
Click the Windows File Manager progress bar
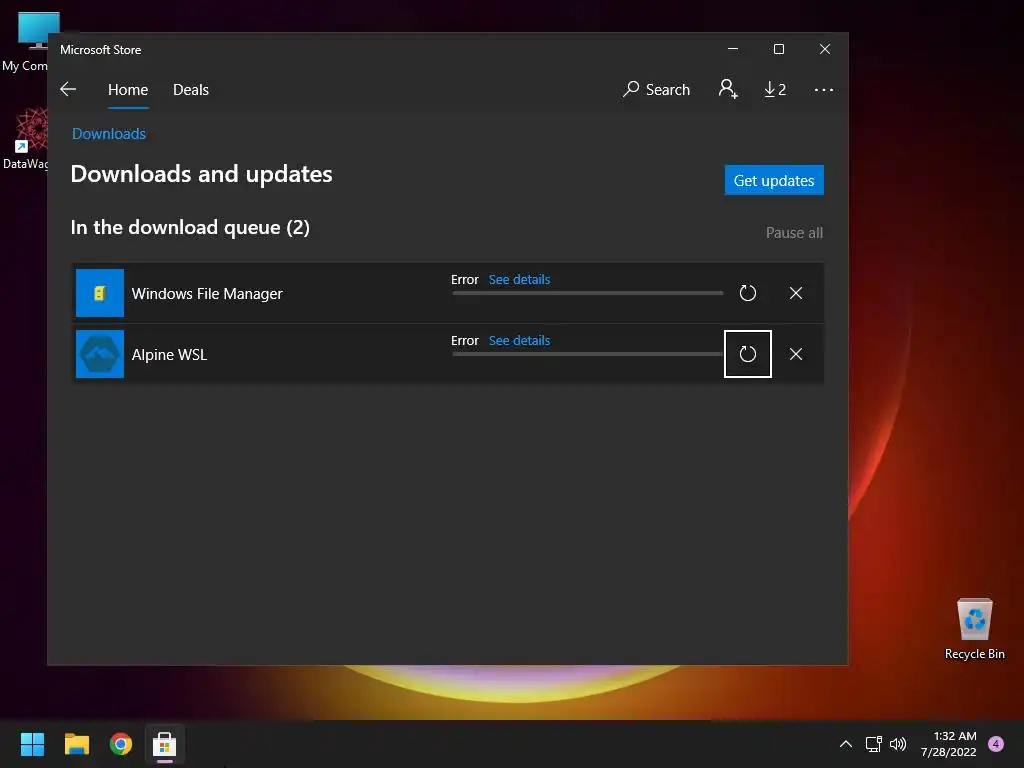coord(587,293)
